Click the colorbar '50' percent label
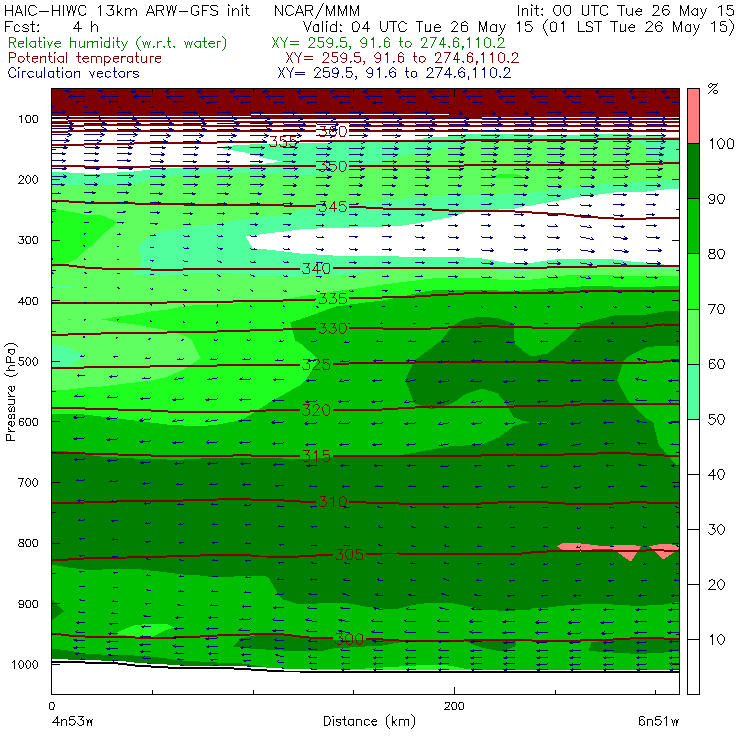Image resolution: width=740 pixels, height=740 pixels. click(716, 419)
